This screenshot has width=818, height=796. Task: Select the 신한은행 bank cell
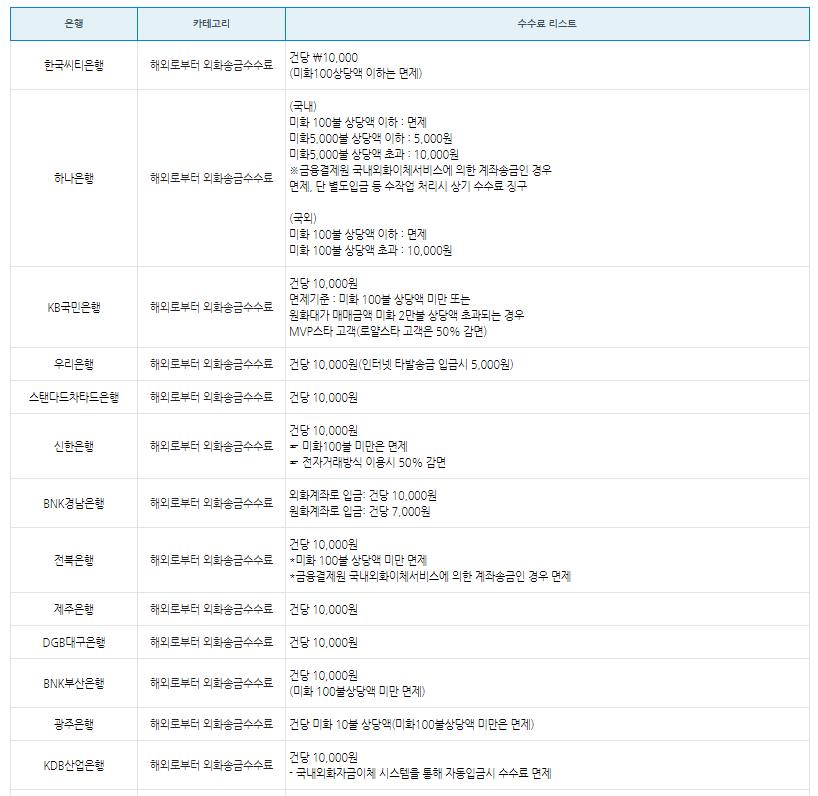[x=74, y=447]
